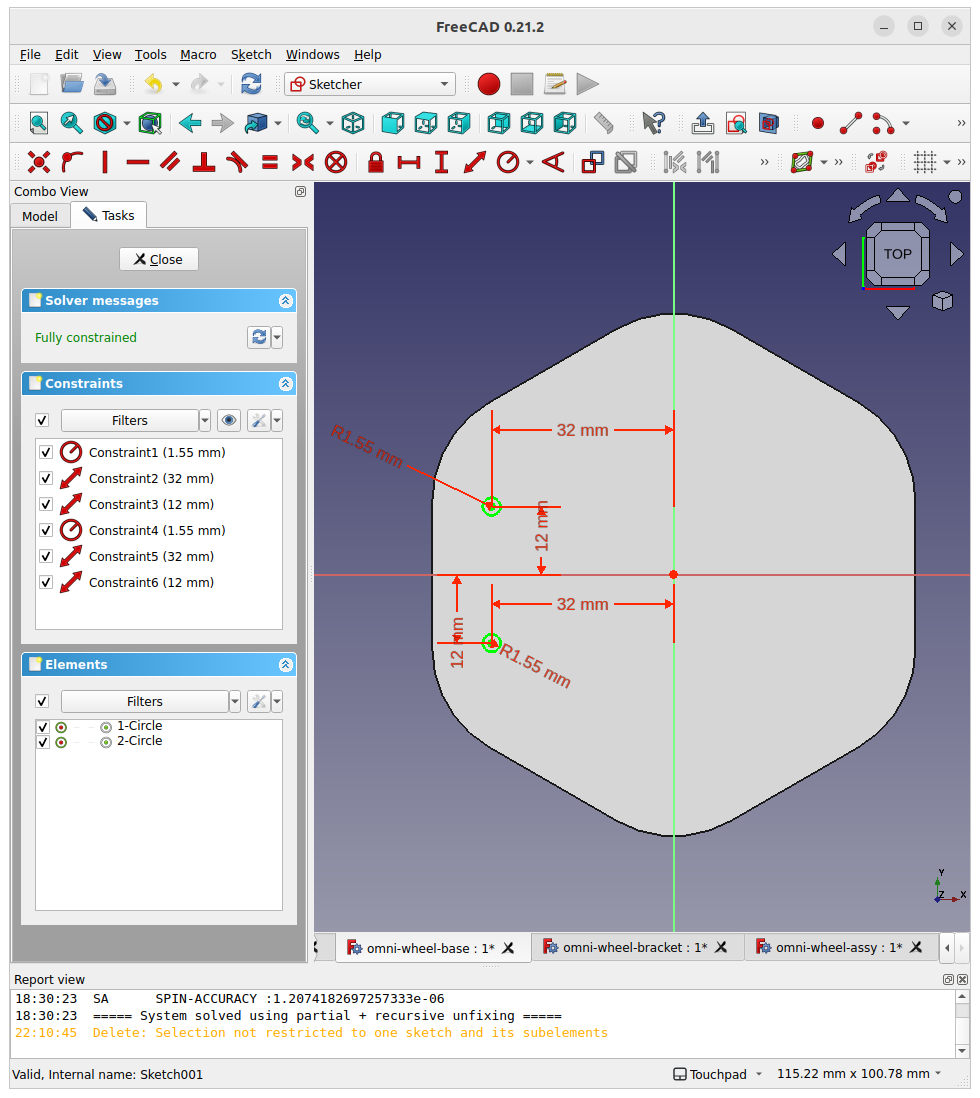Toggle the sketch grid icon
Screen dimensions: 980x1098
(925, 162)
